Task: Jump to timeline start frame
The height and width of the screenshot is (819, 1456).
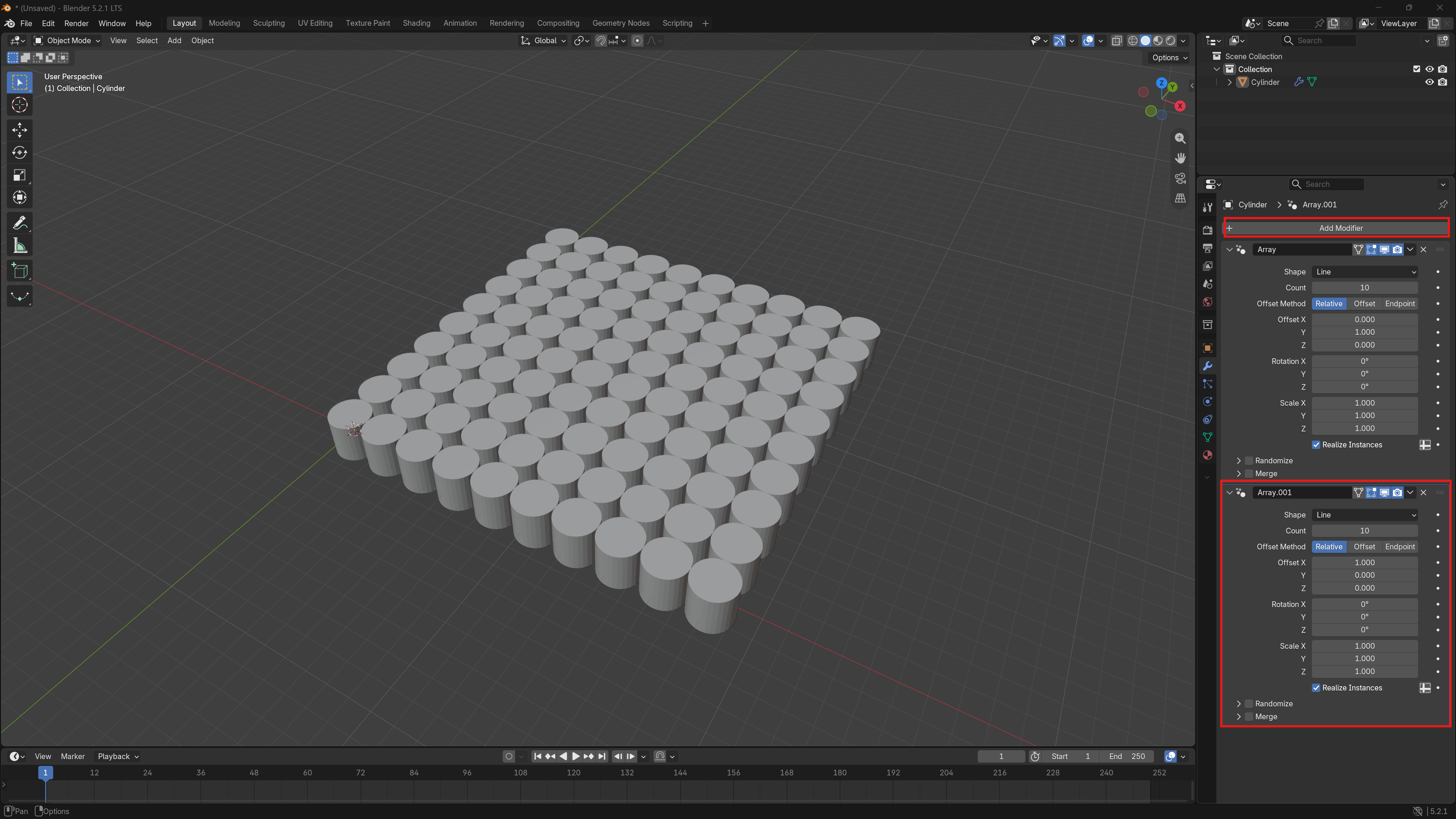Action: pos(538,756)
